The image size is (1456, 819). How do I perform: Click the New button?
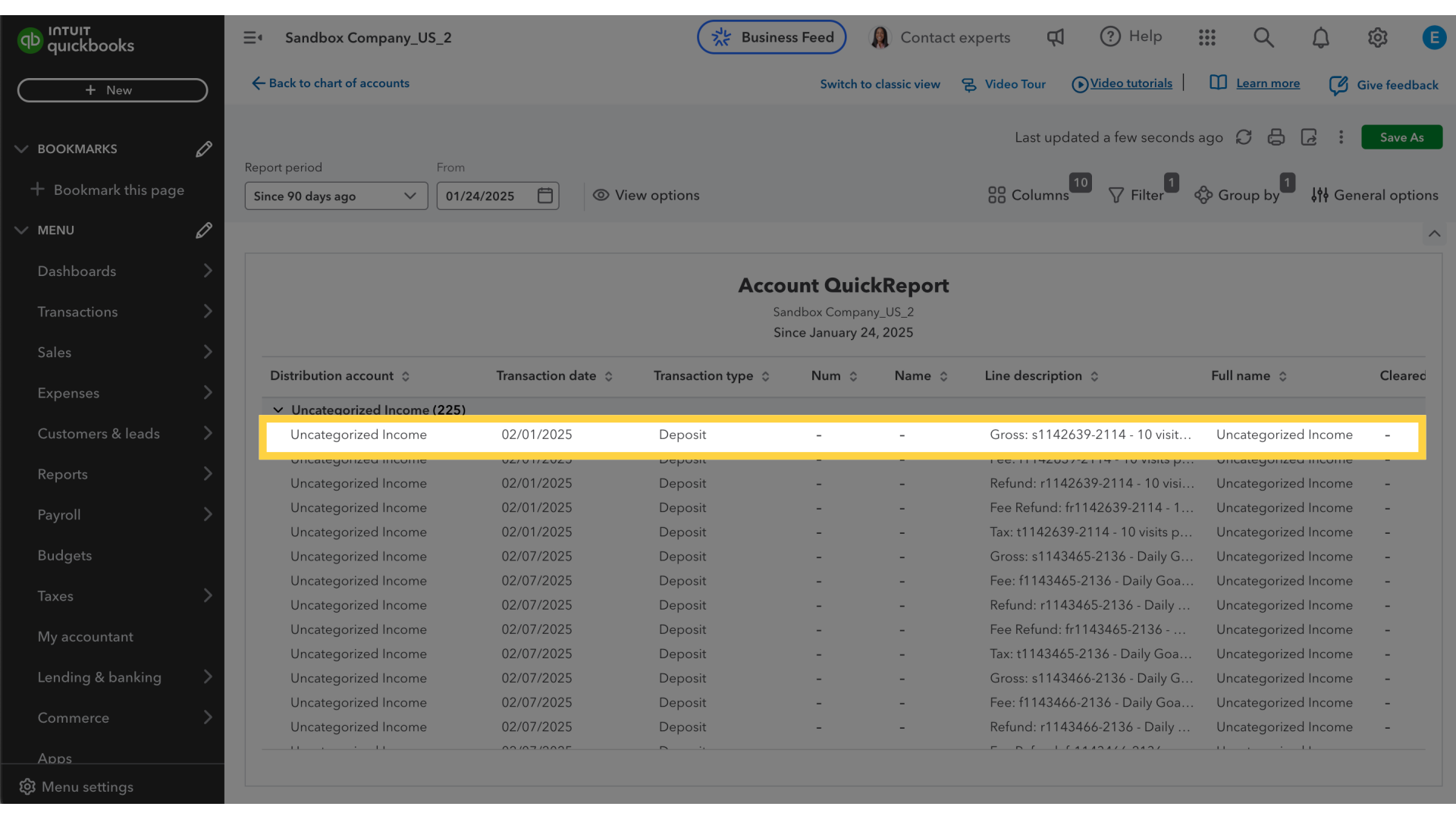click(112, 90)
